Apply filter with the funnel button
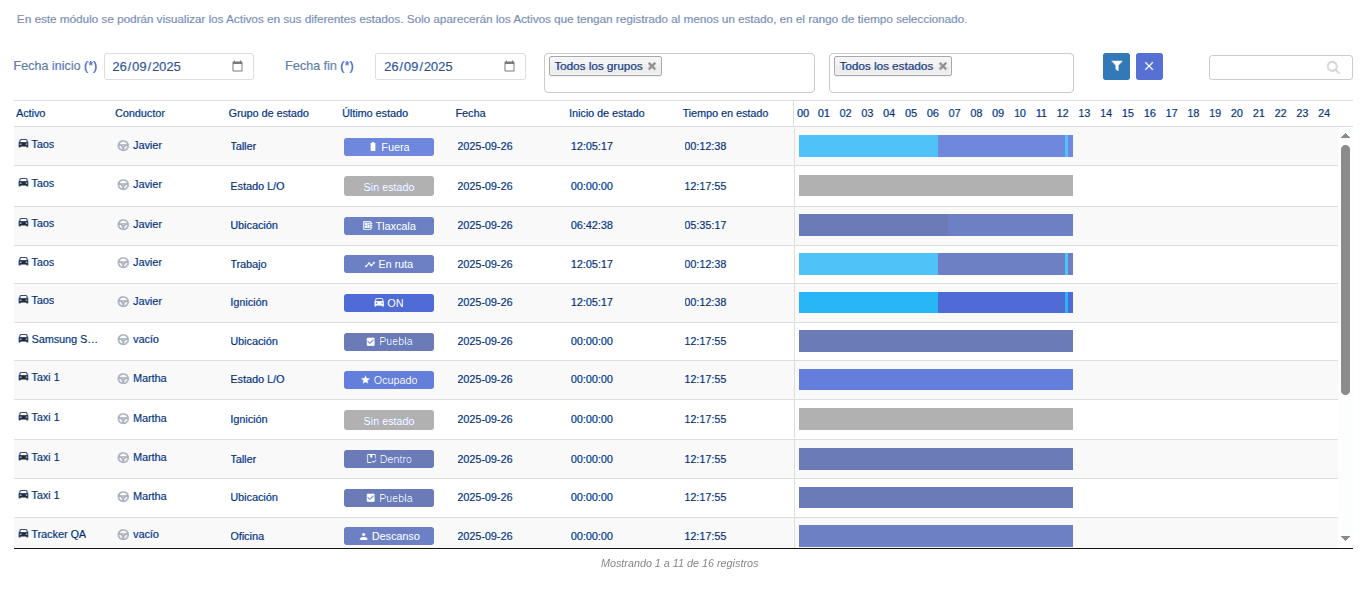This screenshot has height=603, width=1366. click(x=1116, y=66)
